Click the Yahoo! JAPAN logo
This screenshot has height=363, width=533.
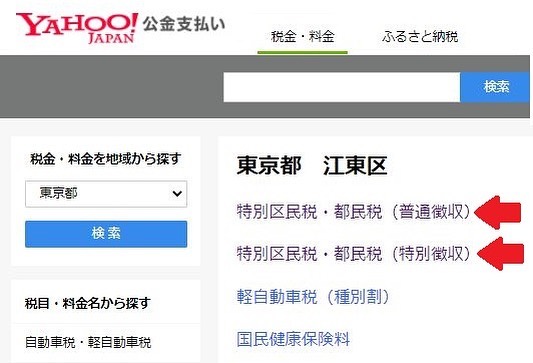click(x=77, y=28)
